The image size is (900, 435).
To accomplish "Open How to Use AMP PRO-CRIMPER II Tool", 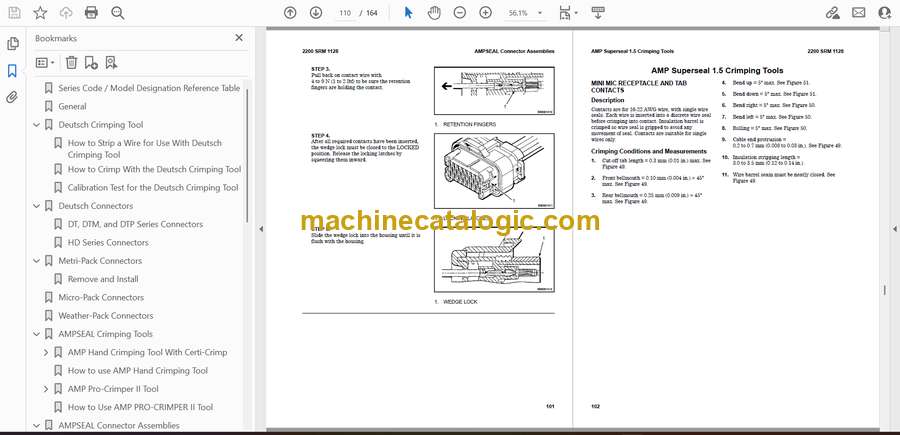I will click(140, 407).
